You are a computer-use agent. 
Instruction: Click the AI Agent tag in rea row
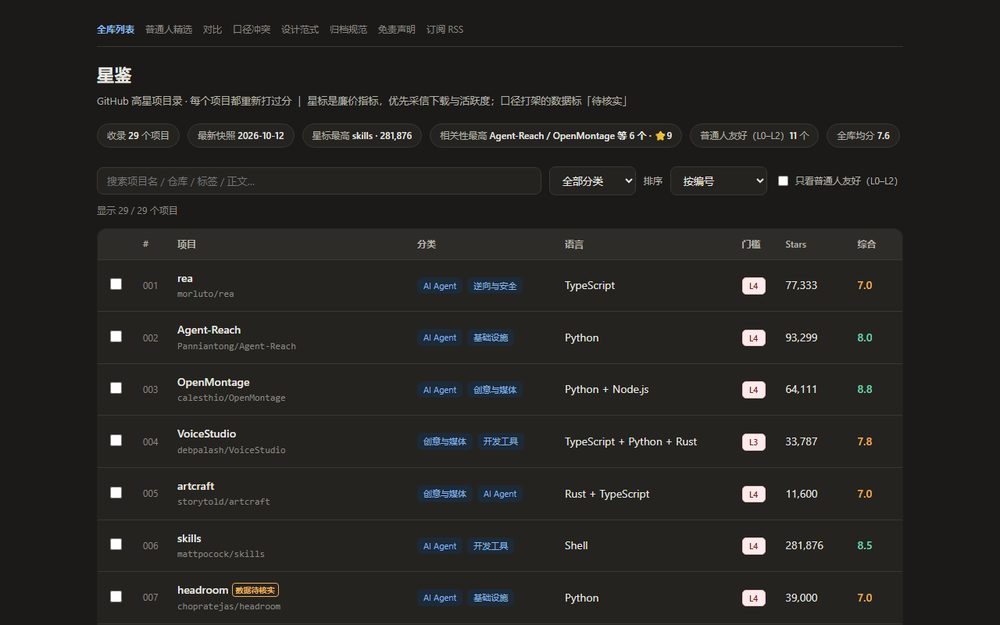tap(439, 286)
